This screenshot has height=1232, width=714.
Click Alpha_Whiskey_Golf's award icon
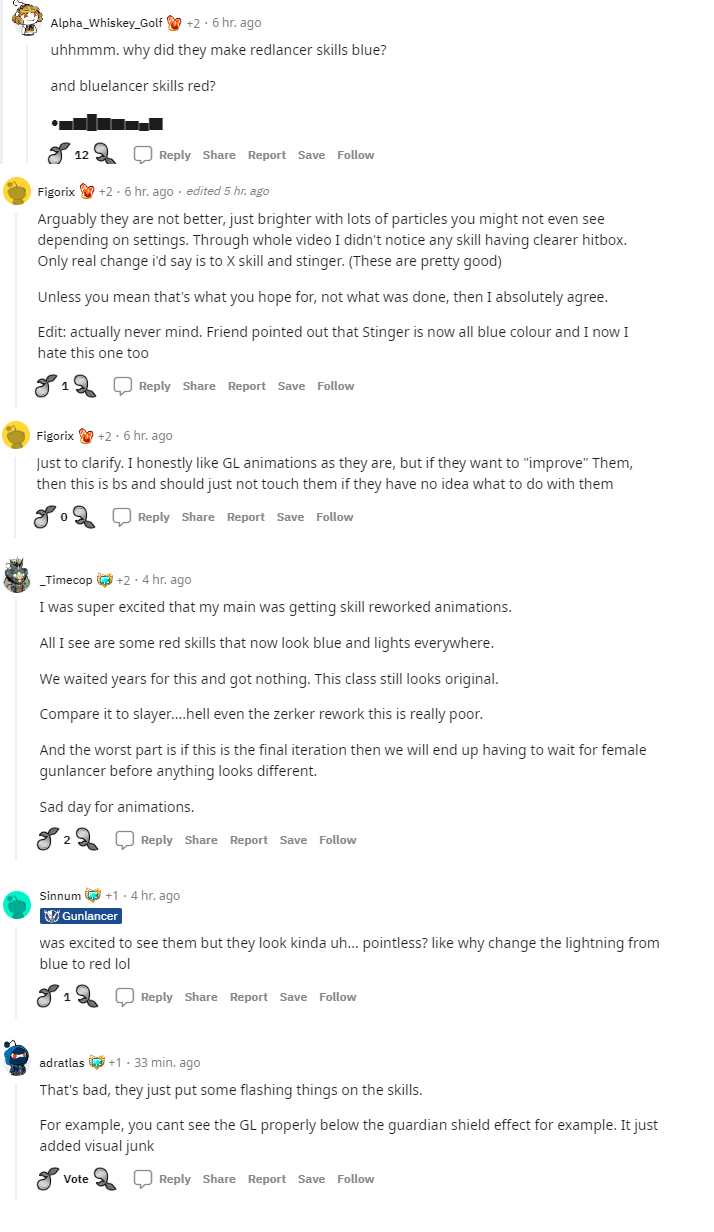coord(174,22)
